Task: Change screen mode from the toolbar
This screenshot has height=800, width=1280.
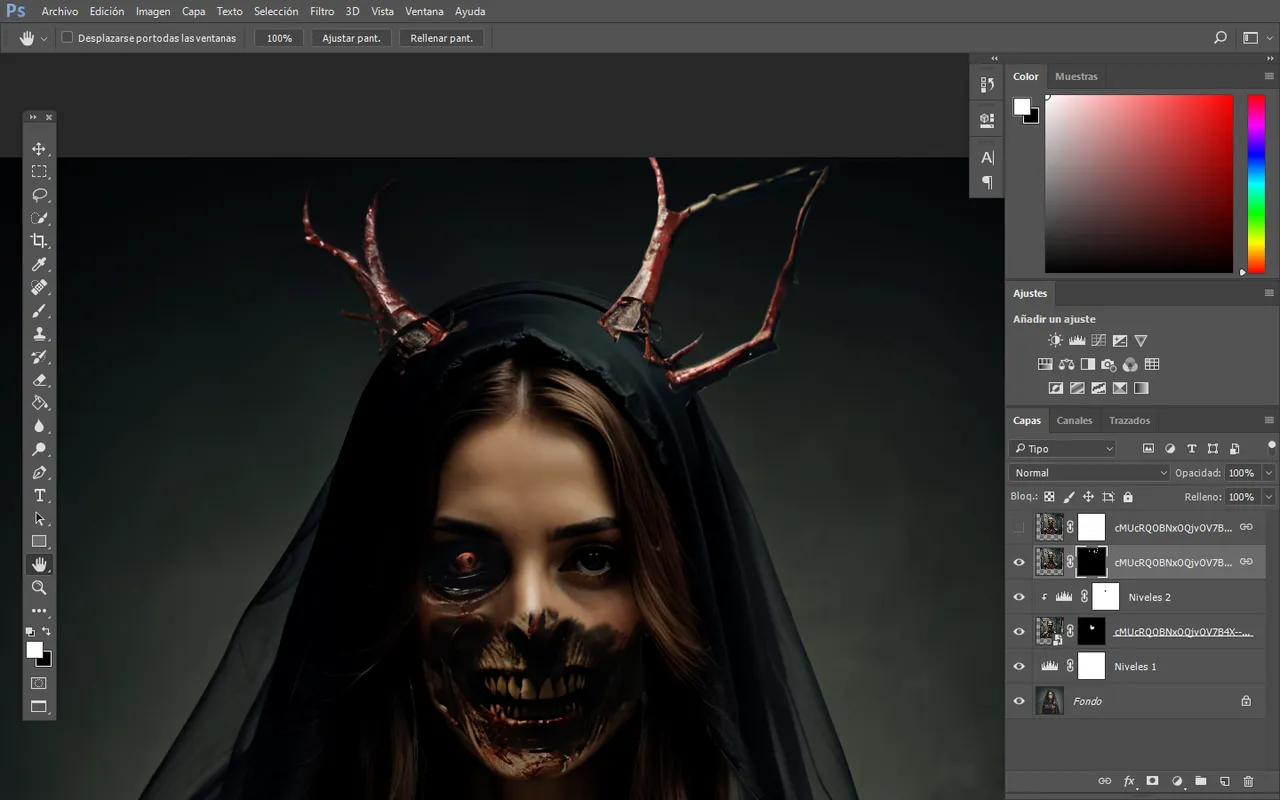Action: [x=39, y=707]
